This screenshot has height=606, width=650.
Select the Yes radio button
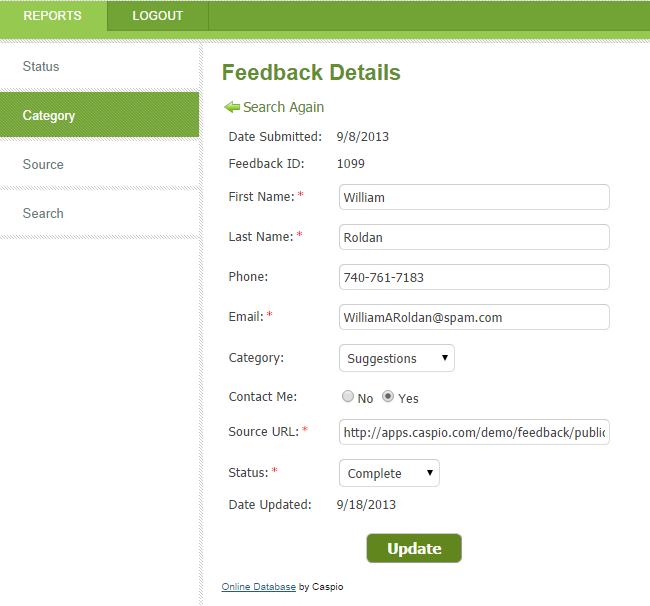point(389,397)
